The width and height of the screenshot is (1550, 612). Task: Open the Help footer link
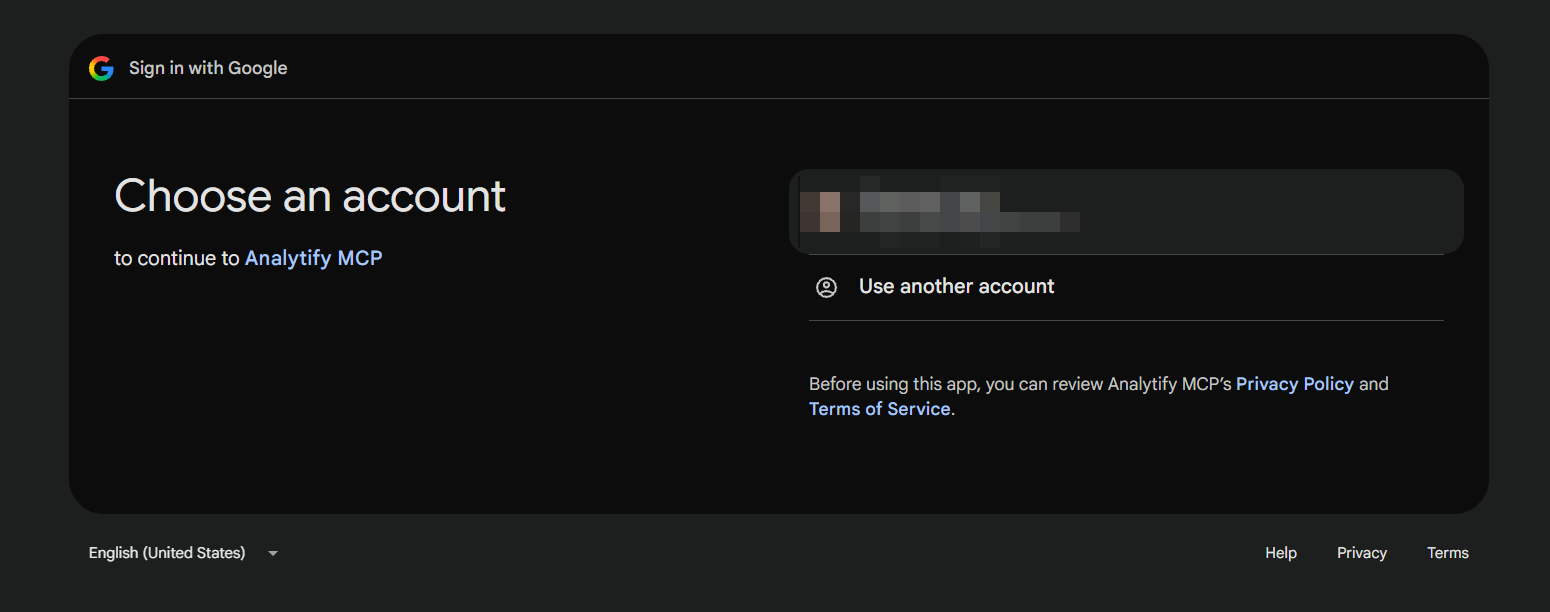pyautogui.click(x=1281, y=553)
